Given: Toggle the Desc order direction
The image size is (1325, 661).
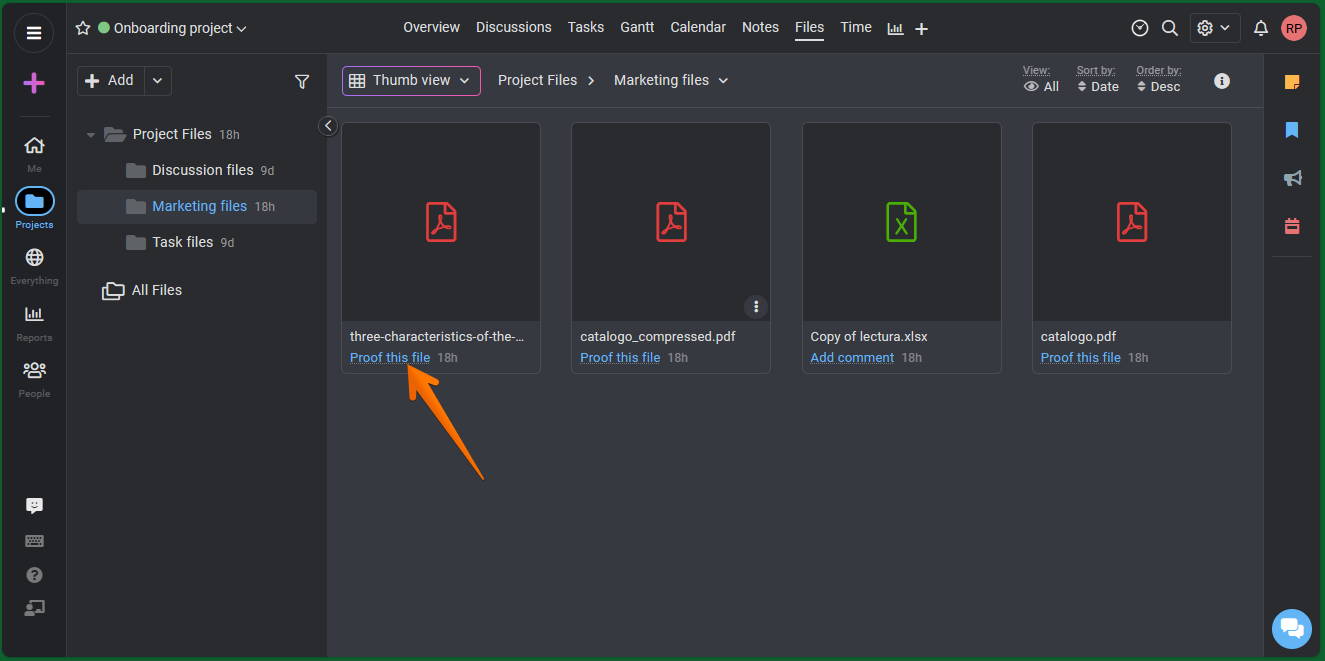Looking at the screenshot, I should 1158,87.
